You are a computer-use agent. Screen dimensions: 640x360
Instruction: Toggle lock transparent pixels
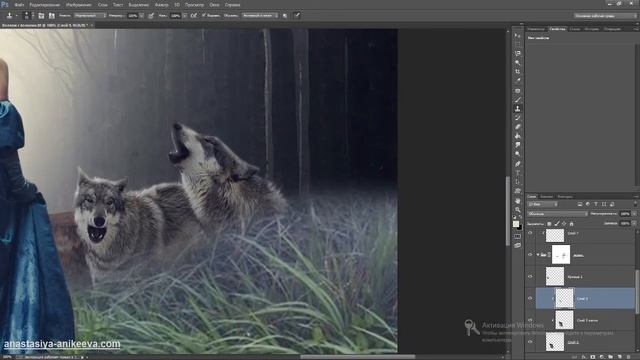click(549, 224)
